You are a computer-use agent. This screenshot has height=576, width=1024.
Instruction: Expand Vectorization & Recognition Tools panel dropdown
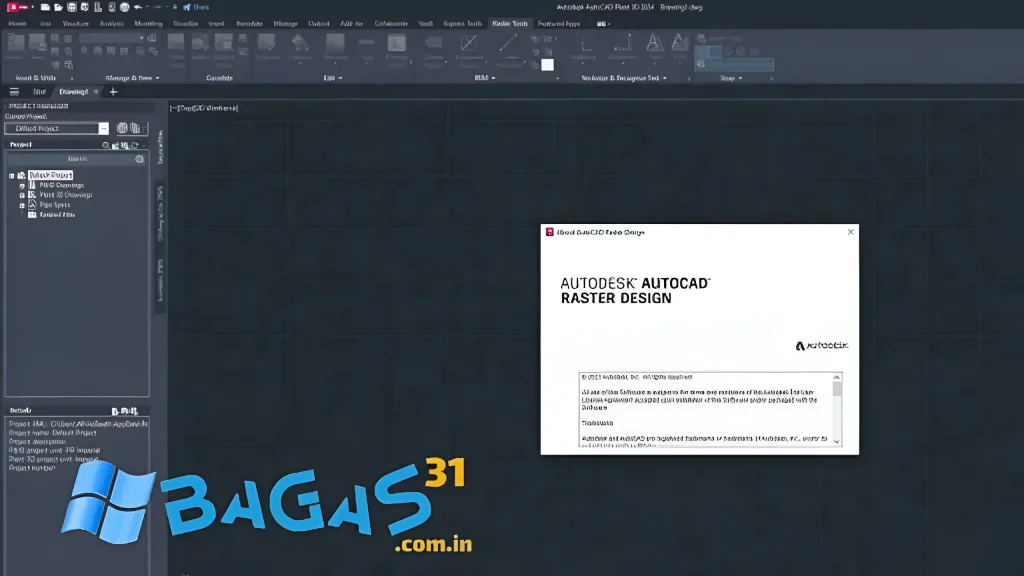point(665,78)
